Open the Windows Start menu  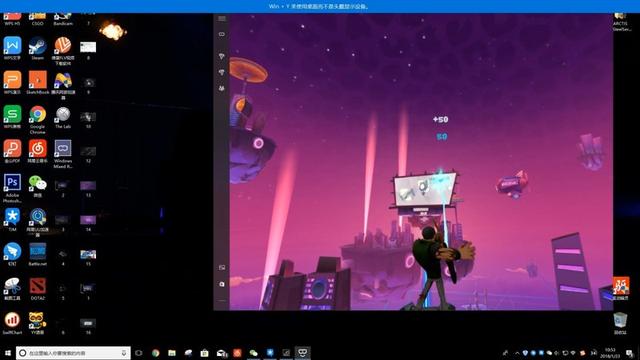8,353
